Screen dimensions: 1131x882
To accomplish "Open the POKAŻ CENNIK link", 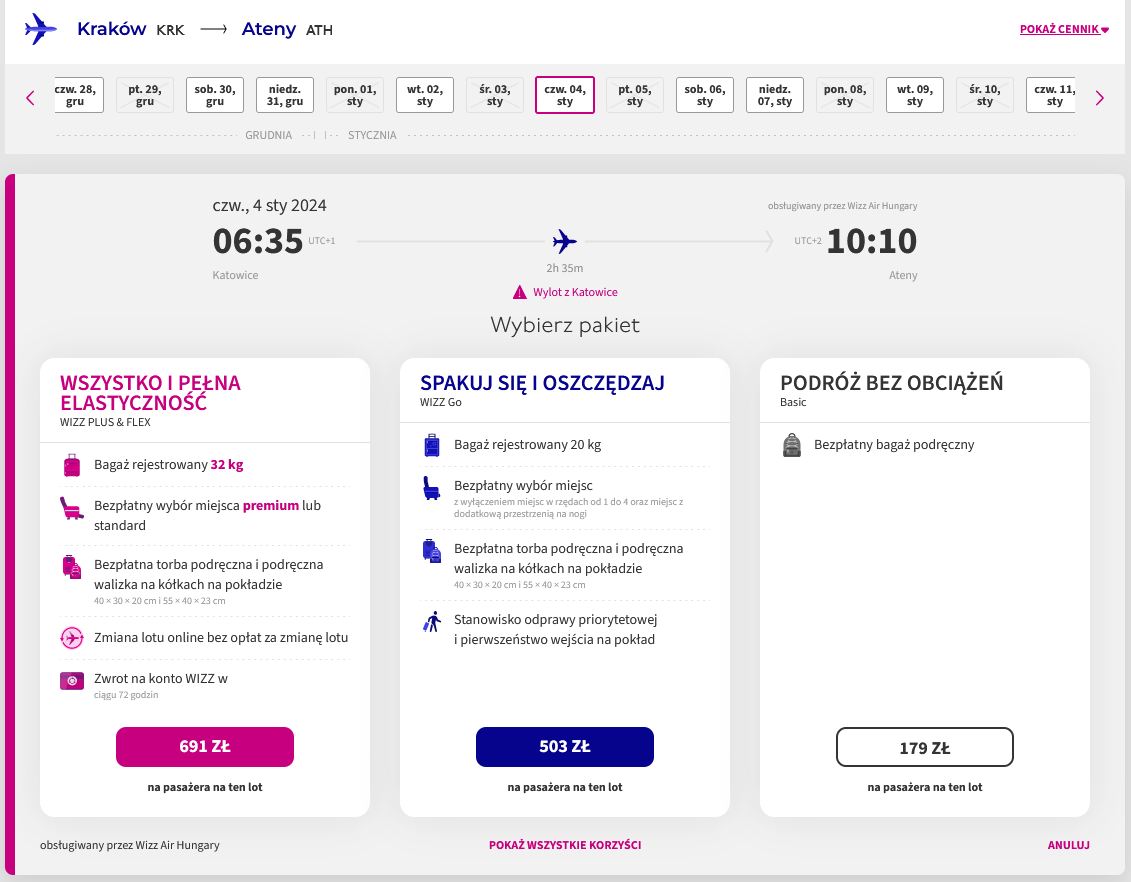I will (x=1063, y=29).
